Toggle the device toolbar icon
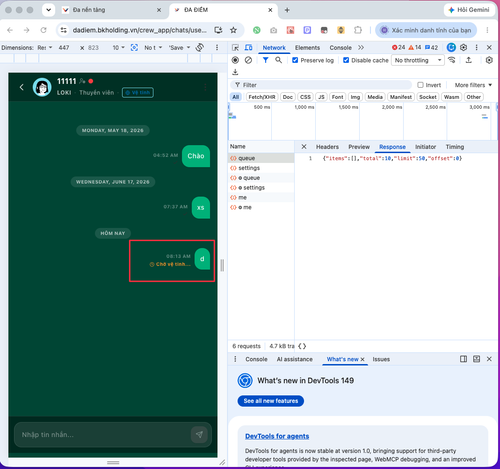This screenshot has height=469, width=500. click(249, 48)
